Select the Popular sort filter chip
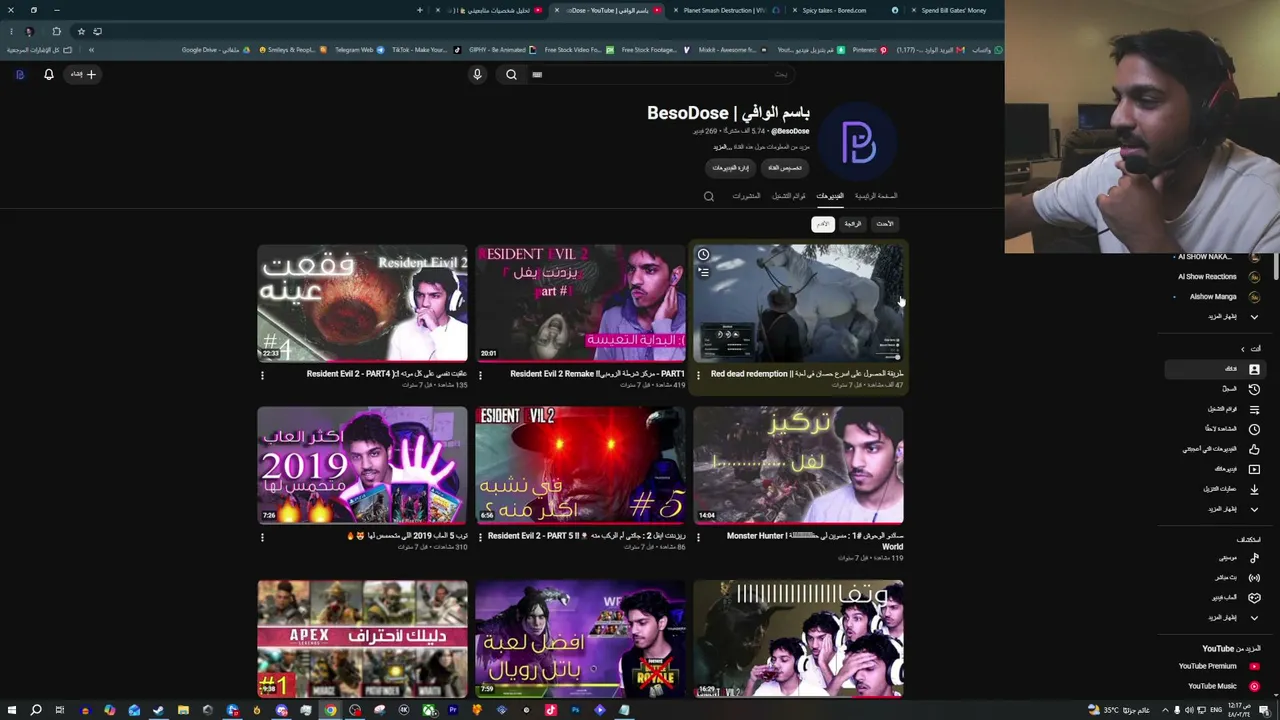This screenshot has height=720, width=1280. tap(853, 224)
